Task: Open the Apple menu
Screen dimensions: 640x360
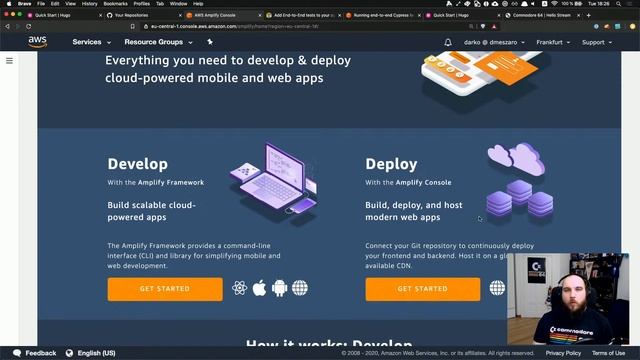Action: pos(9,4)
